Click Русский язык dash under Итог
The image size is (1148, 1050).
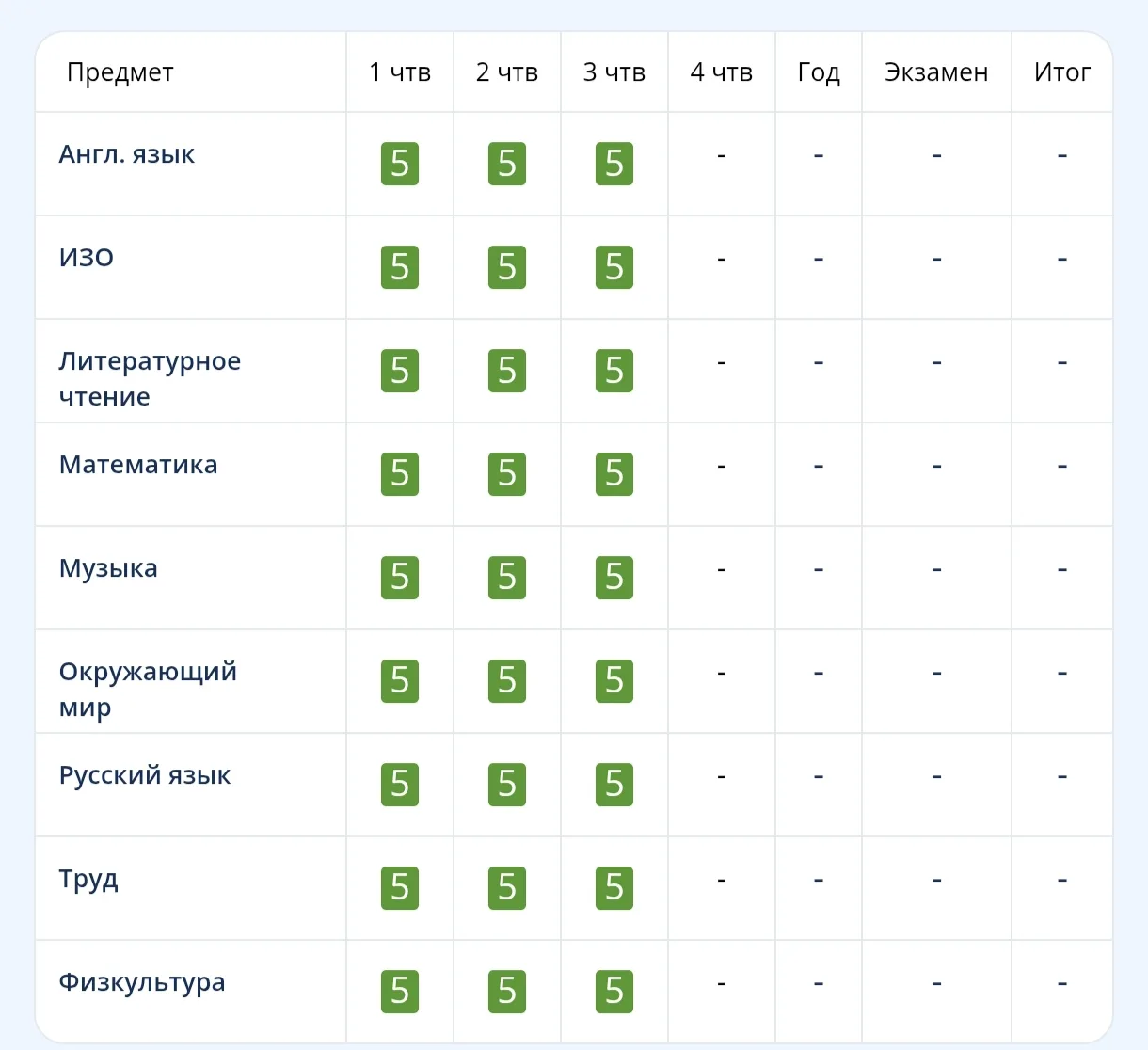click(1062, 776)
